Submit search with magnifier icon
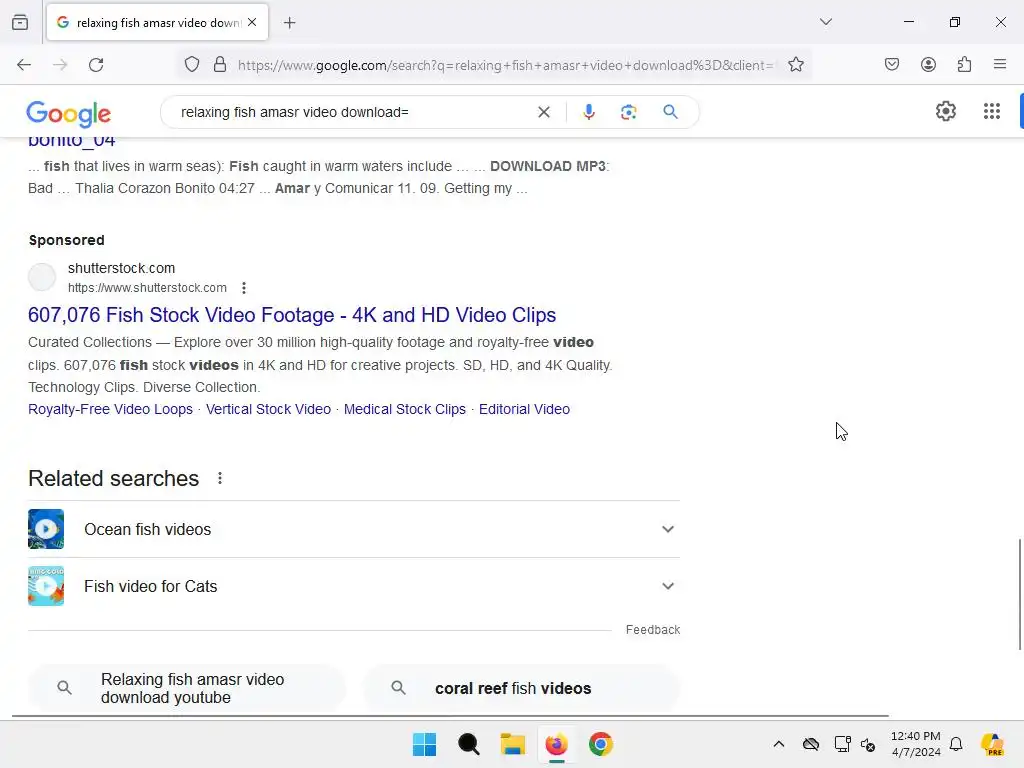Viewport: 1024px width, 768px height. pos(670,112)
